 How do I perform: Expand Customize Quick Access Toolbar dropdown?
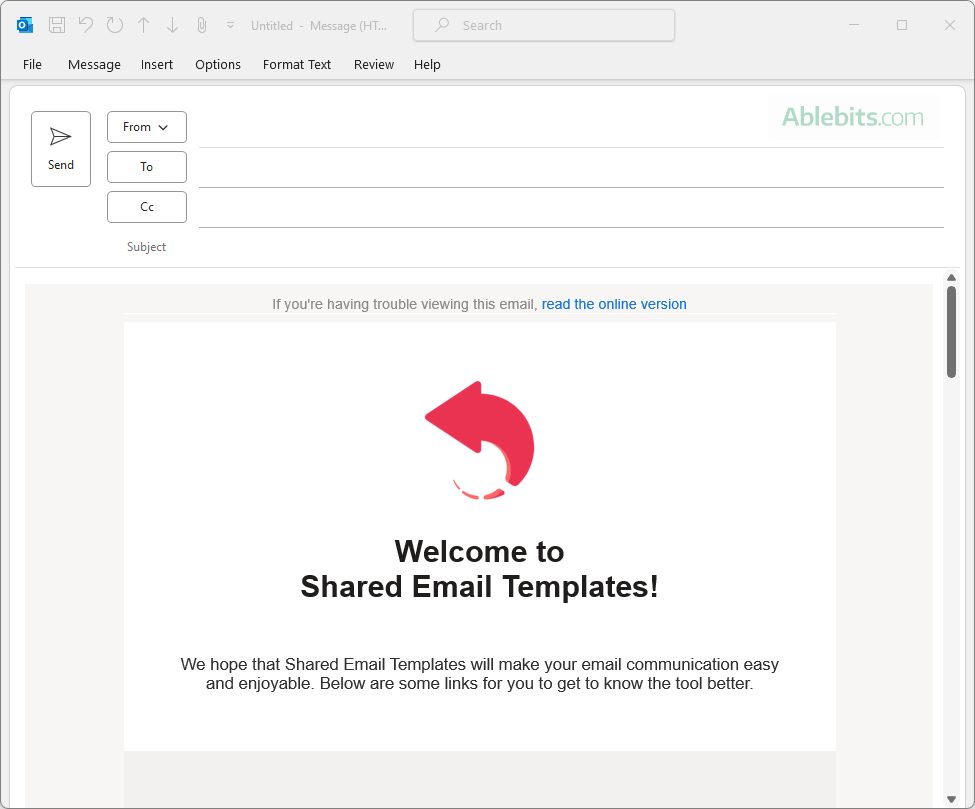(x=230, y=25)
